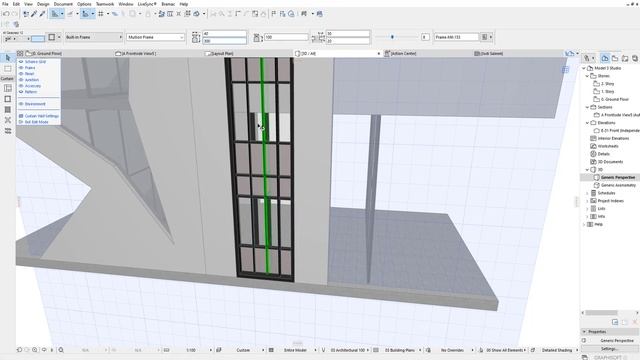Collapse the Elevations tree node
This screenshot has width=640, height=360.
[x=587, y=122]
